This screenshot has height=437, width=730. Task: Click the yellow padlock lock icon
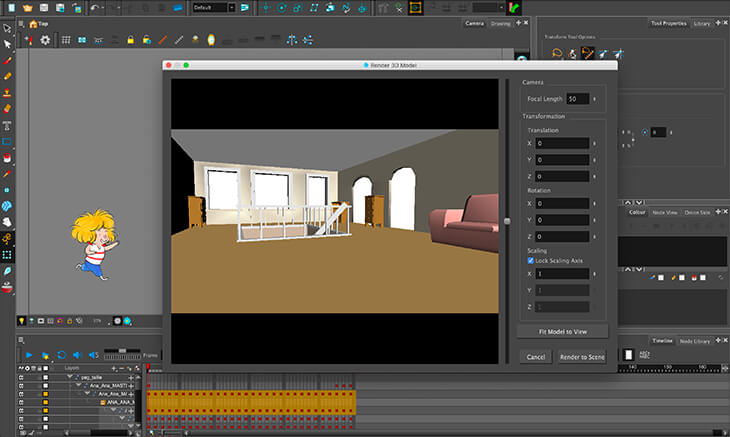point(130,40)
